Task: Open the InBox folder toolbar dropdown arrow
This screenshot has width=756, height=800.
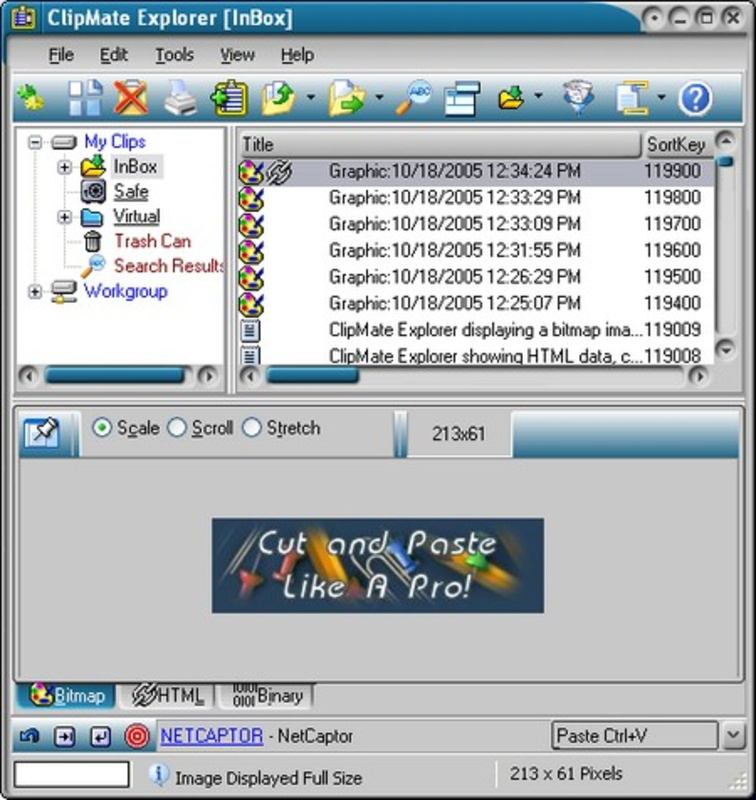Action: [538, 95]
